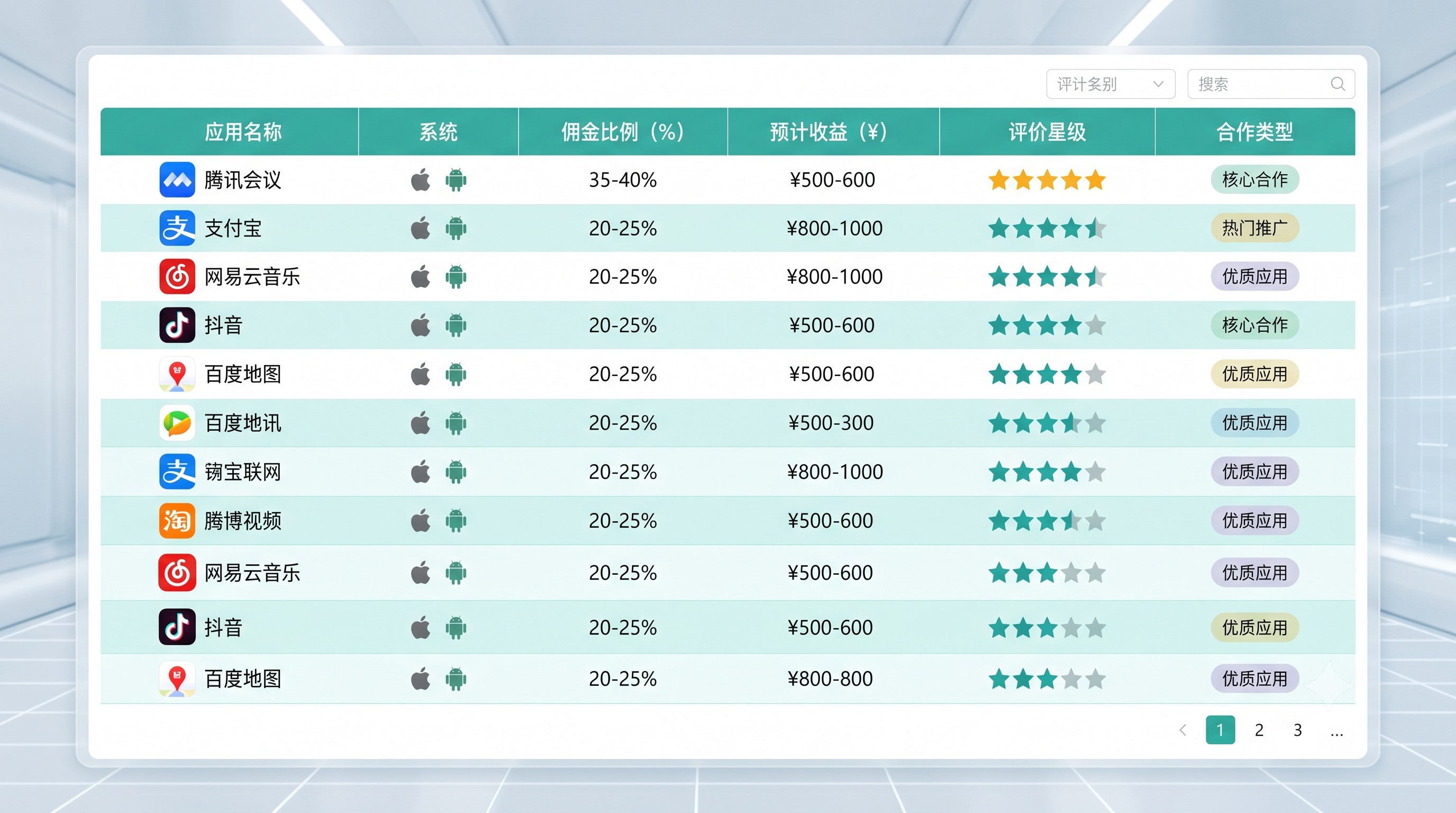
Task: Click Android icon in 抖音 核心合作 row
Action: tap(456, 325)
